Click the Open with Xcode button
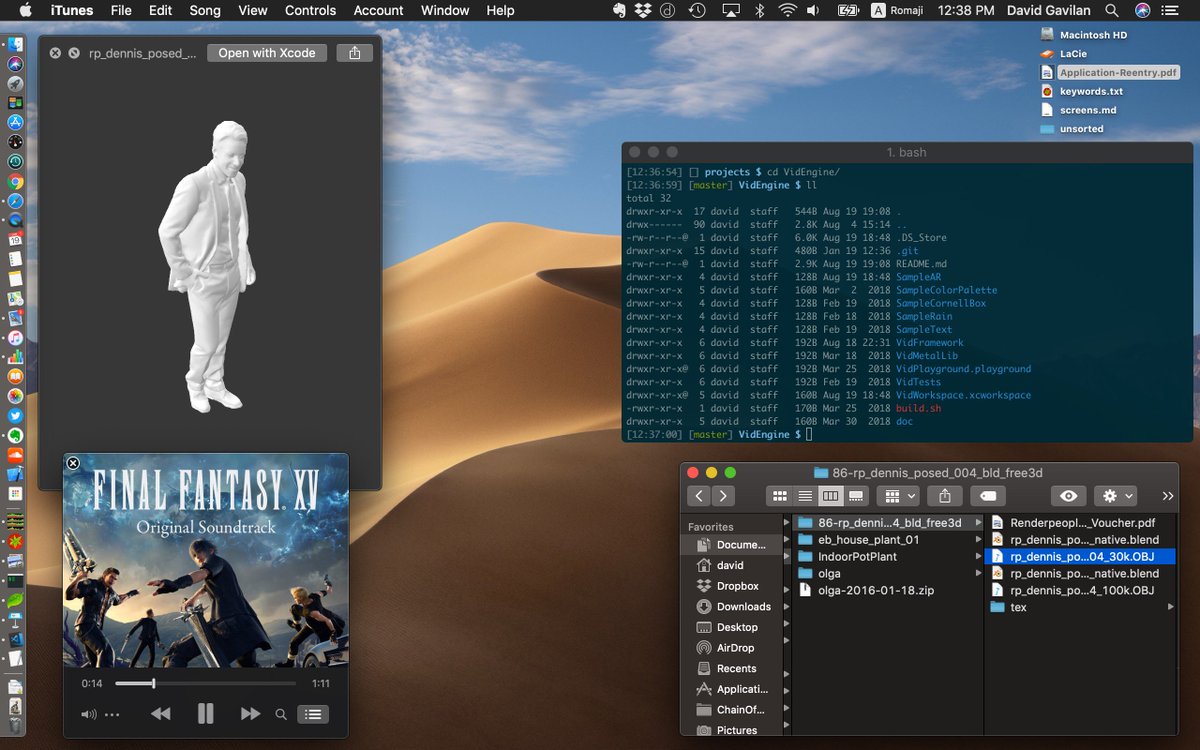Viewport: 1200px width, 750px height. (x=267, y=53)
